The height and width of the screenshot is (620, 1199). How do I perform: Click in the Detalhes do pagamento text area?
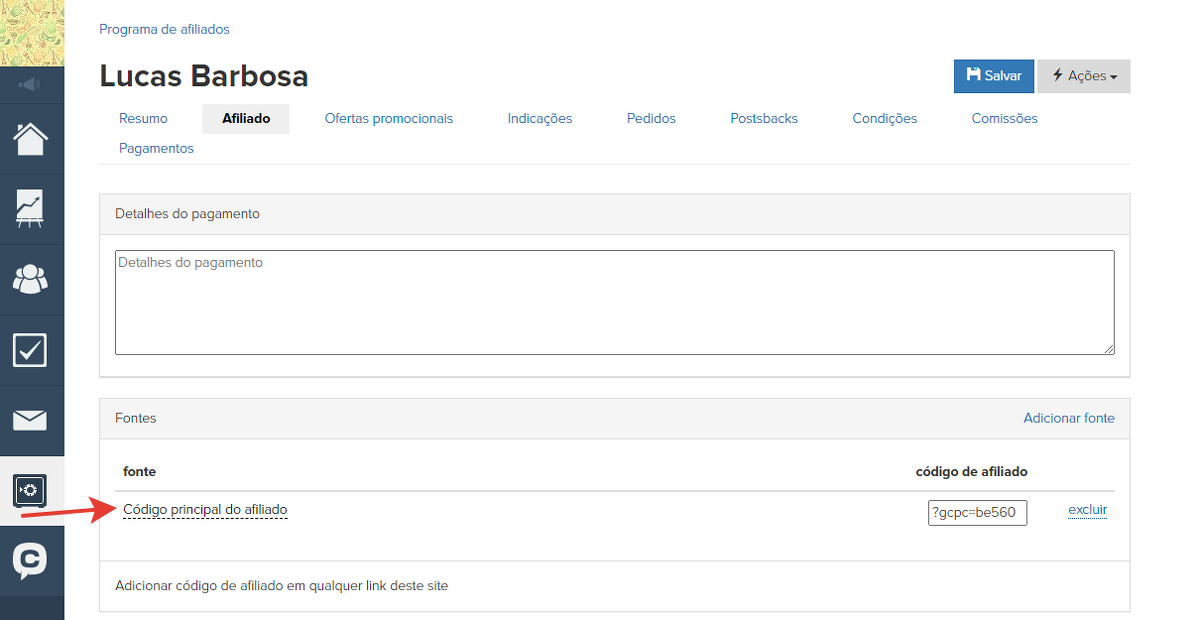(614, 302)
